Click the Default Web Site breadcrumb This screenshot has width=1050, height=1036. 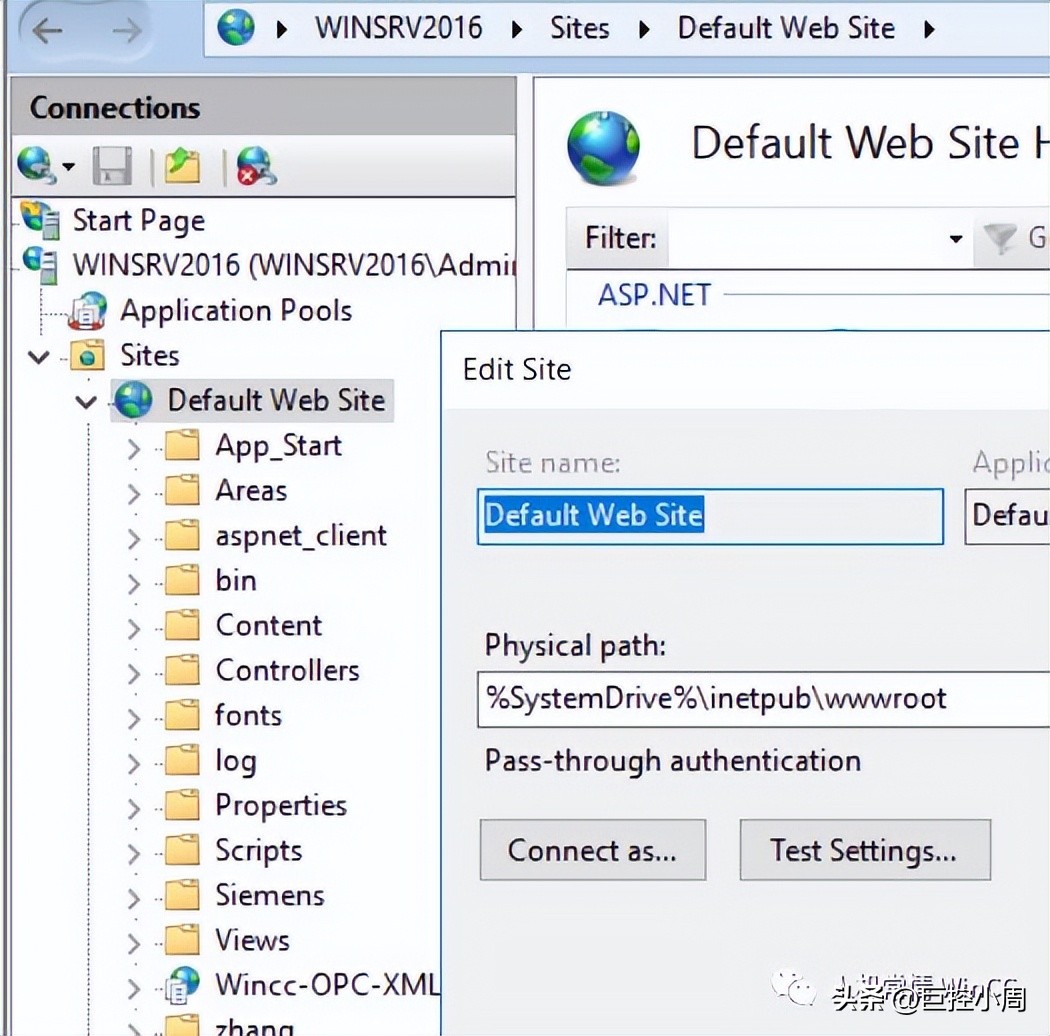(x=786, y=28)
